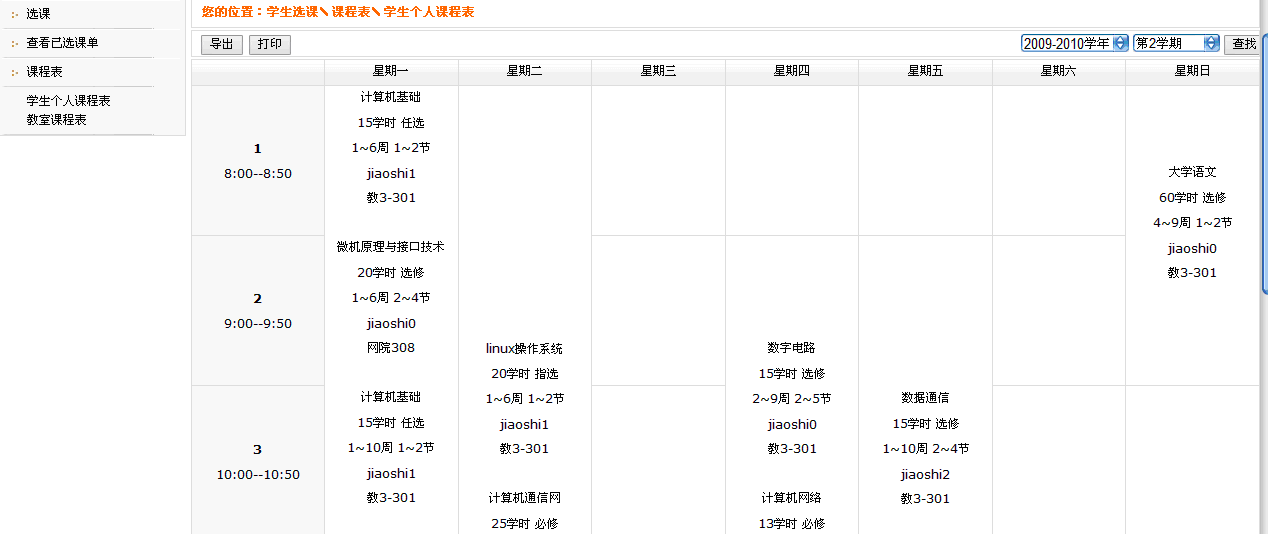Screen dimensions: 1268x534
Task: Select the 星期一 column header
Action: pos(391,71)
